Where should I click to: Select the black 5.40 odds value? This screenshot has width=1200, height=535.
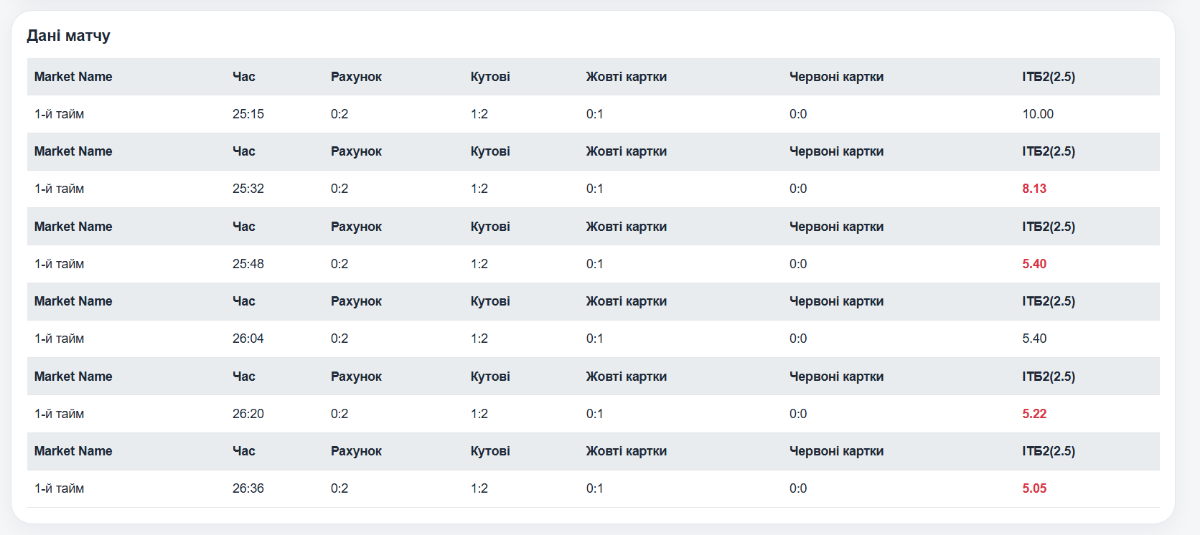pos(1034,339)
